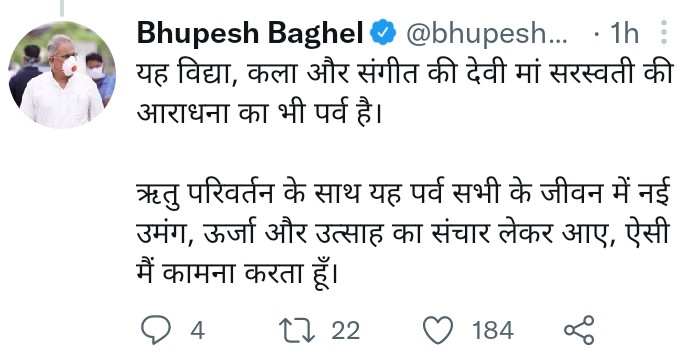The height and width of the screenshot is (361, 686).
Task: Click the 1h timestamp
Action: point(624,33)
